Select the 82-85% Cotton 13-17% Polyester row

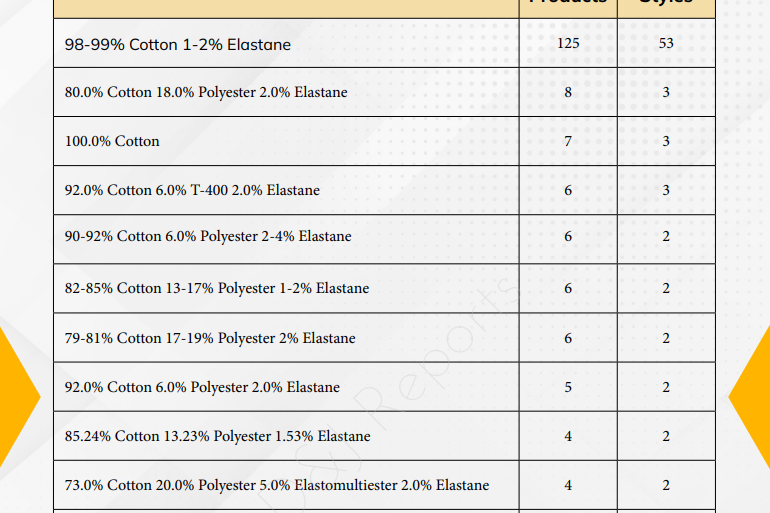click(384, 288)
